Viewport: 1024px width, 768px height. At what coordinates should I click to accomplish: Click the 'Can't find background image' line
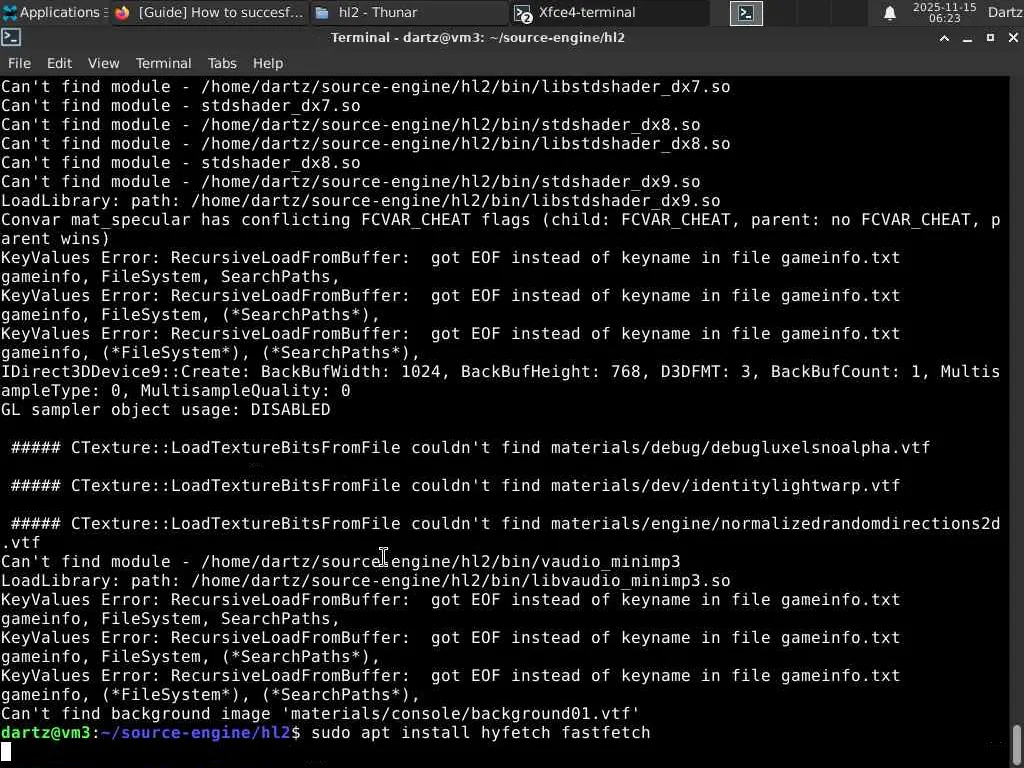(320, 714)
